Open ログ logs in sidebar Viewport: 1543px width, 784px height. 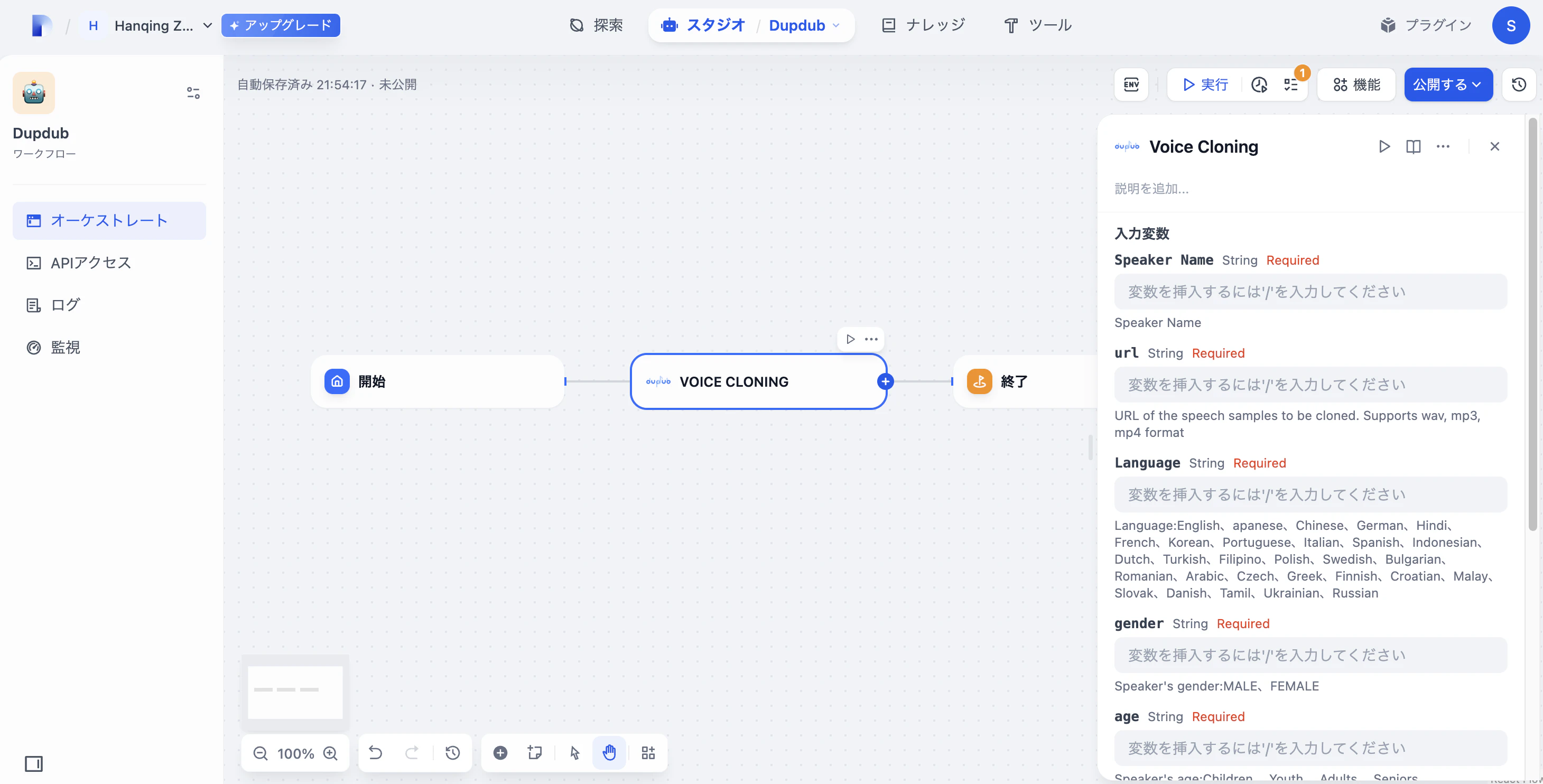[109, 305]
